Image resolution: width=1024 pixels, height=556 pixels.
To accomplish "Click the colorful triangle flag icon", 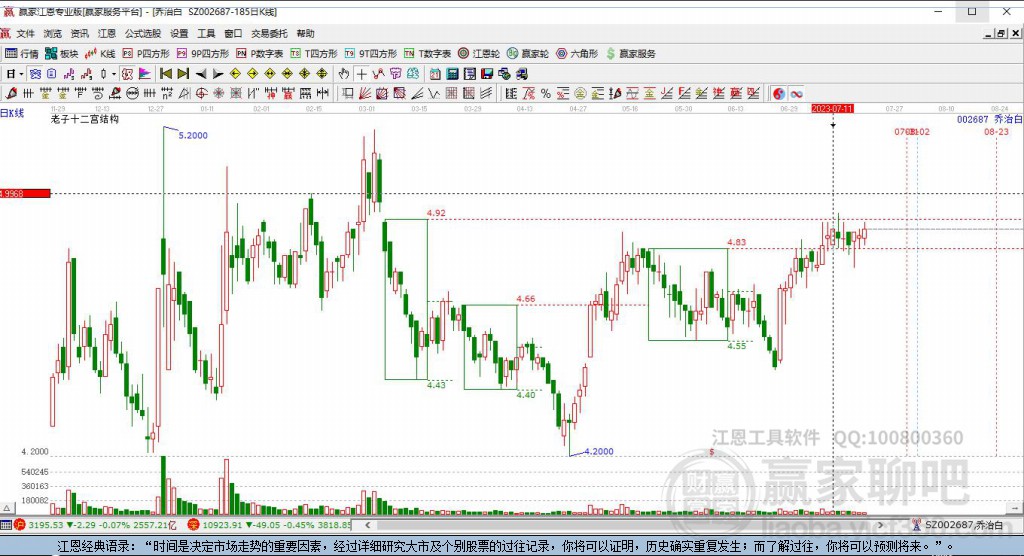I will click(x=144, y=74).
